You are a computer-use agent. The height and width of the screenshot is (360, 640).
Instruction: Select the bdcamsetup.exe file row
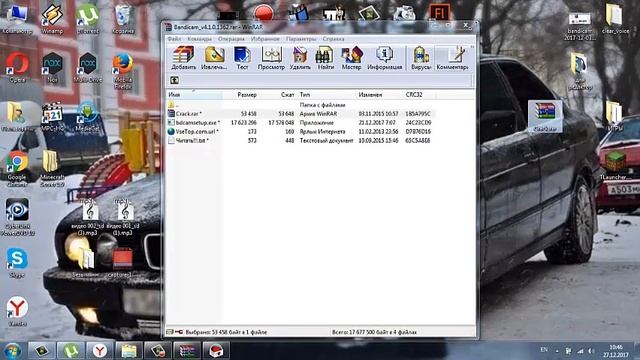(x=301, y=122)
